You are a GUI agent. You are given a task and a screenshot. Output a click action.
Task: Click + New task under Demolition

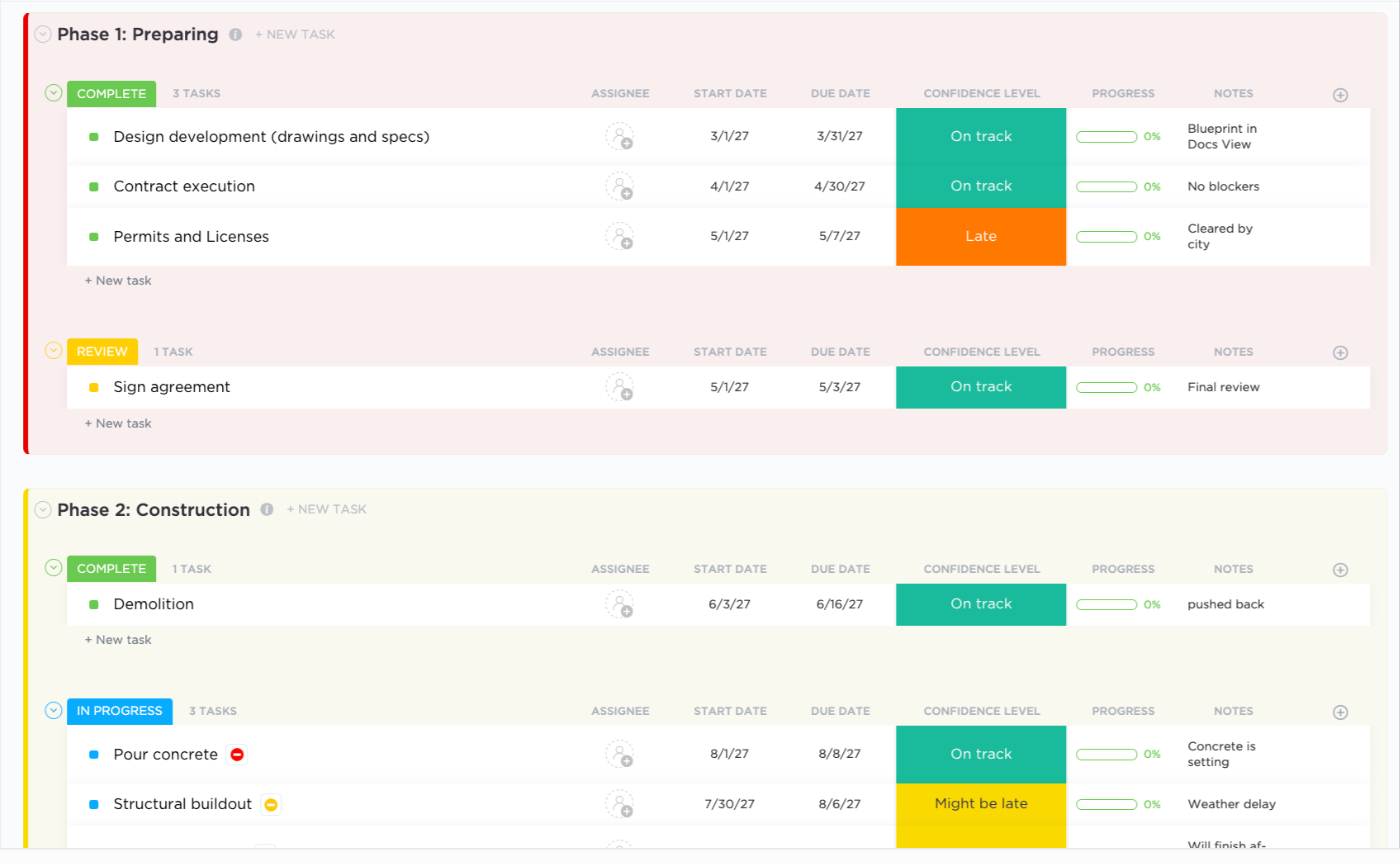pos(118,638)
